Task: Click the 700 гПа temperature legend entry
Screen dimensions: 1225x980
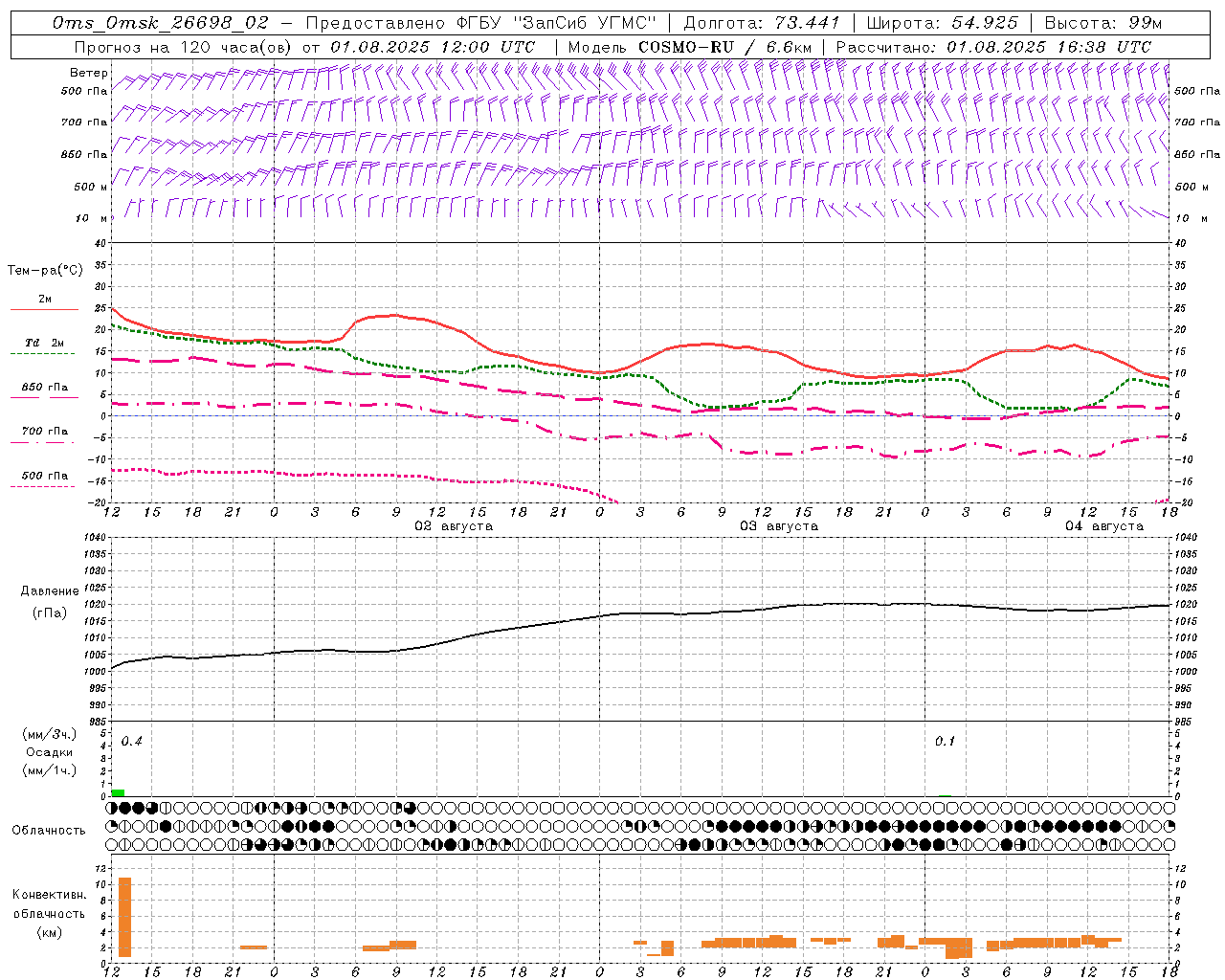Action: point(45,432)
